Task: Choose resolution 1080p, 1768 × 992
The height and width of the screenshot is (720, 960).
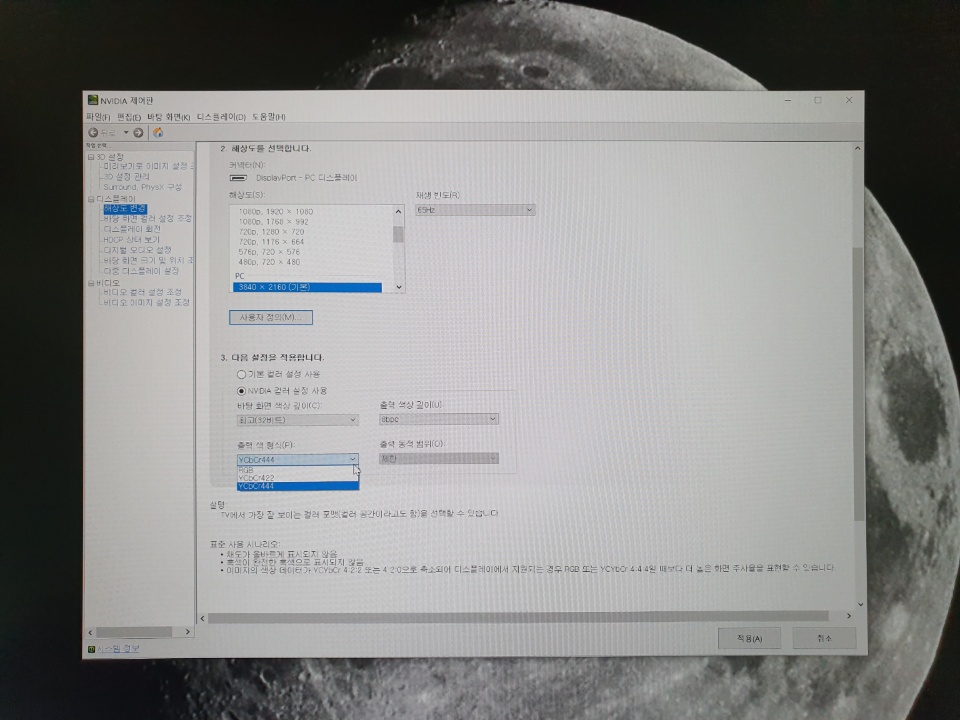Action: coord(274,222)
